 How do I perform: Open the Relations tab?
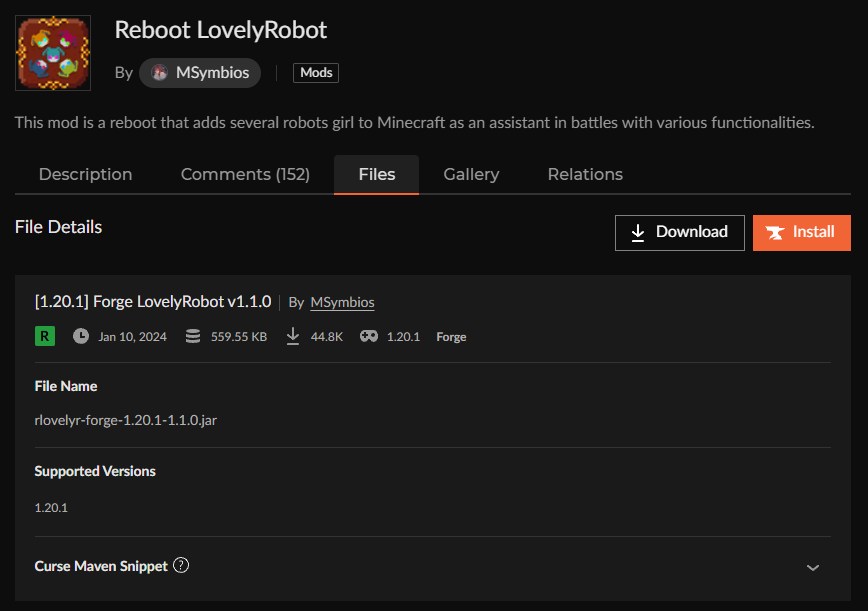[x=585, y=174]
